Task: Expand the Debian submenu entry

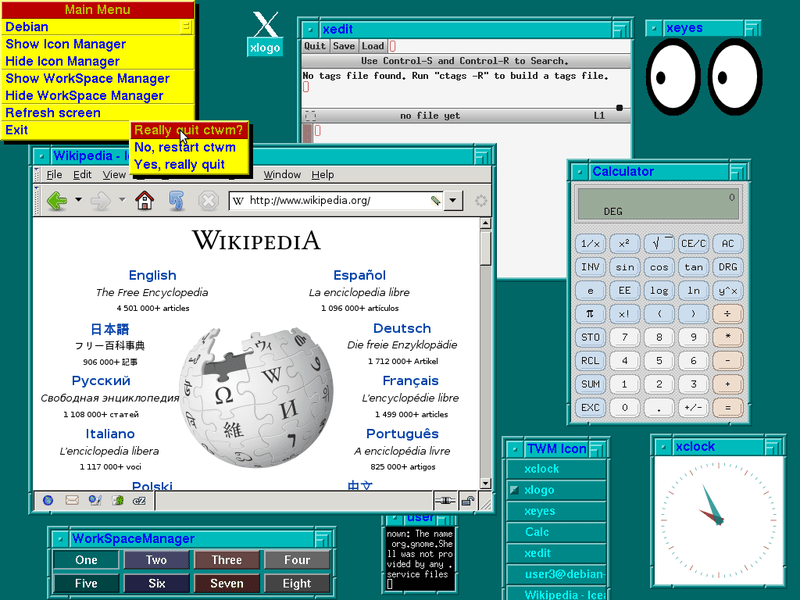Action: (x=98, y=27)
